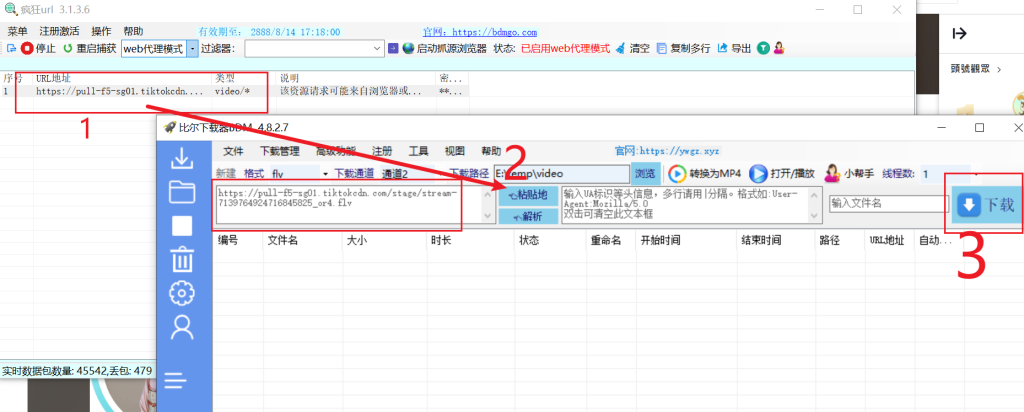This screenshot has width=1024, height=412.
Task: Open the 操作 menu in 疯狂url
Action: pyautogui.click(x=101, y=31)
